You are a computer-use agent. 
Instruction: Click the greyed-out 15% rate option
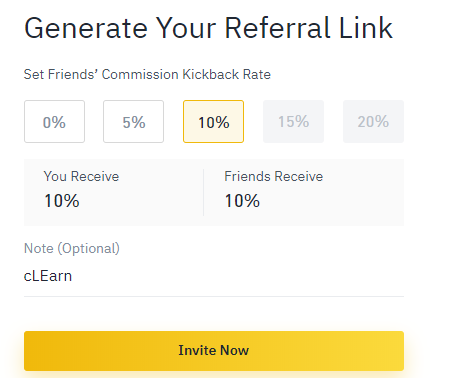point(293,122)
